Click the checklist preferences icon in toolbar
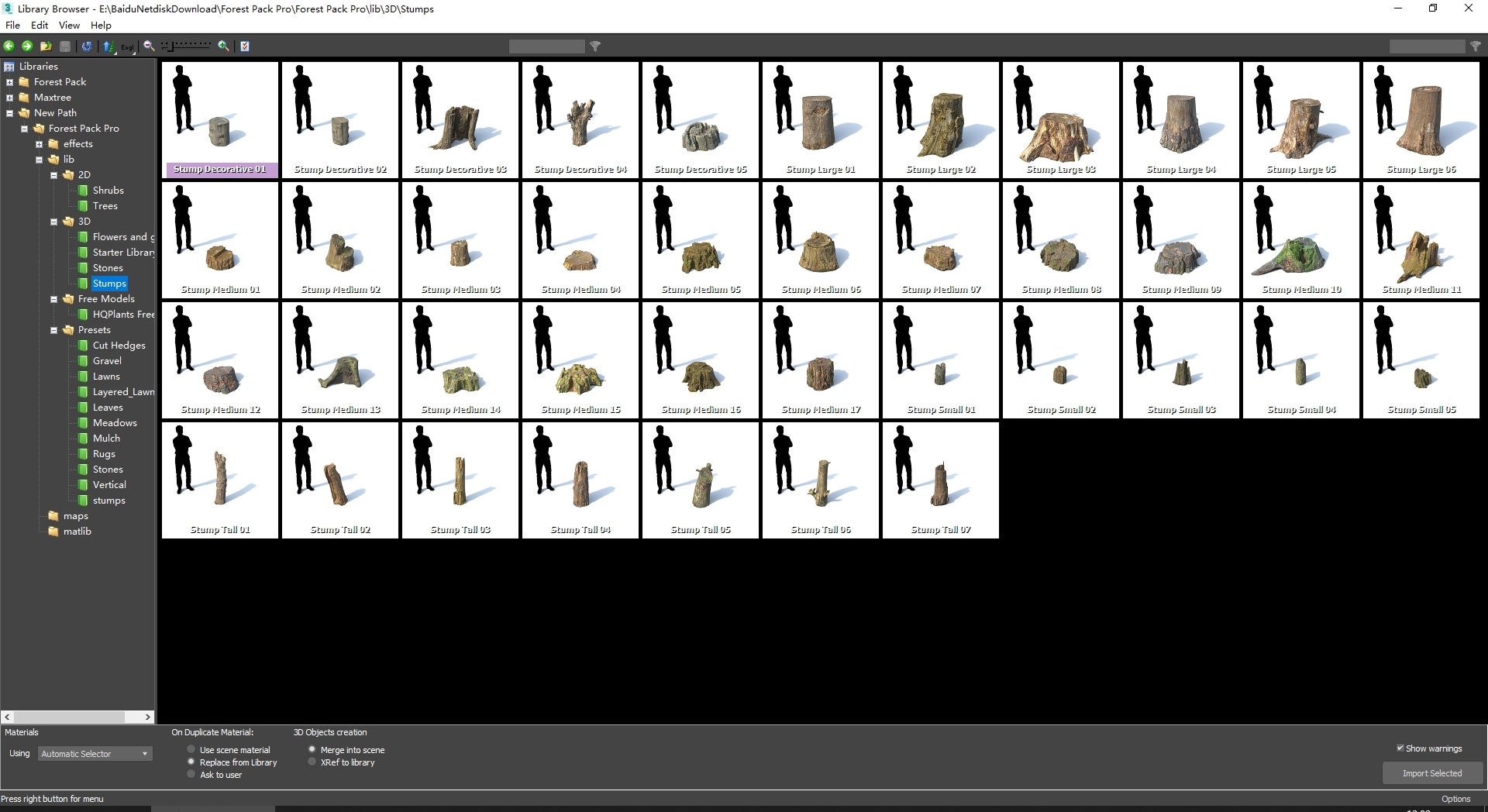 tap(245, 46)
